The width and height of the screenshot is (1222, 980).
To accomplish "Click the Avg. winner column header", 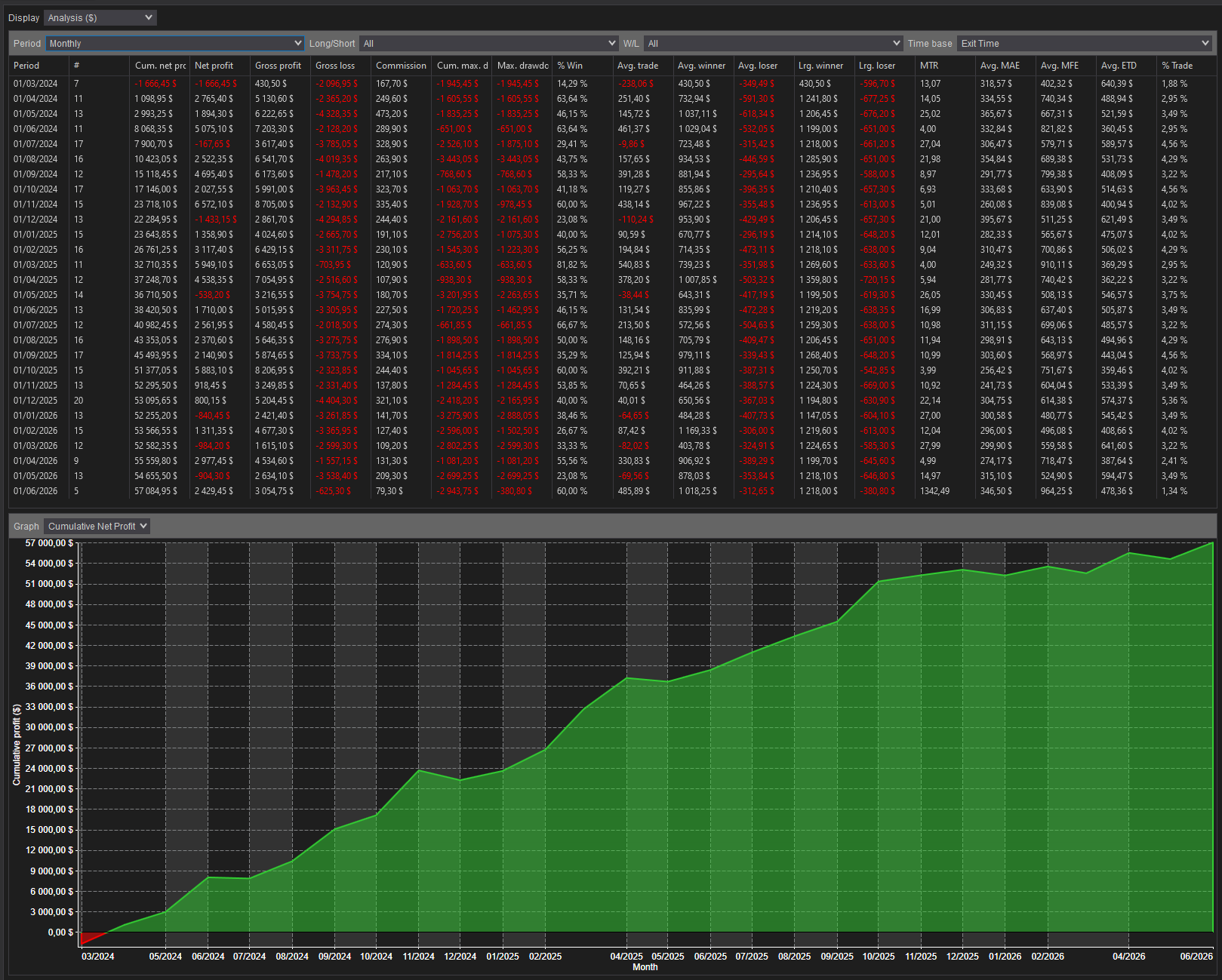I will pyautogui.click(x=703, y=66).
